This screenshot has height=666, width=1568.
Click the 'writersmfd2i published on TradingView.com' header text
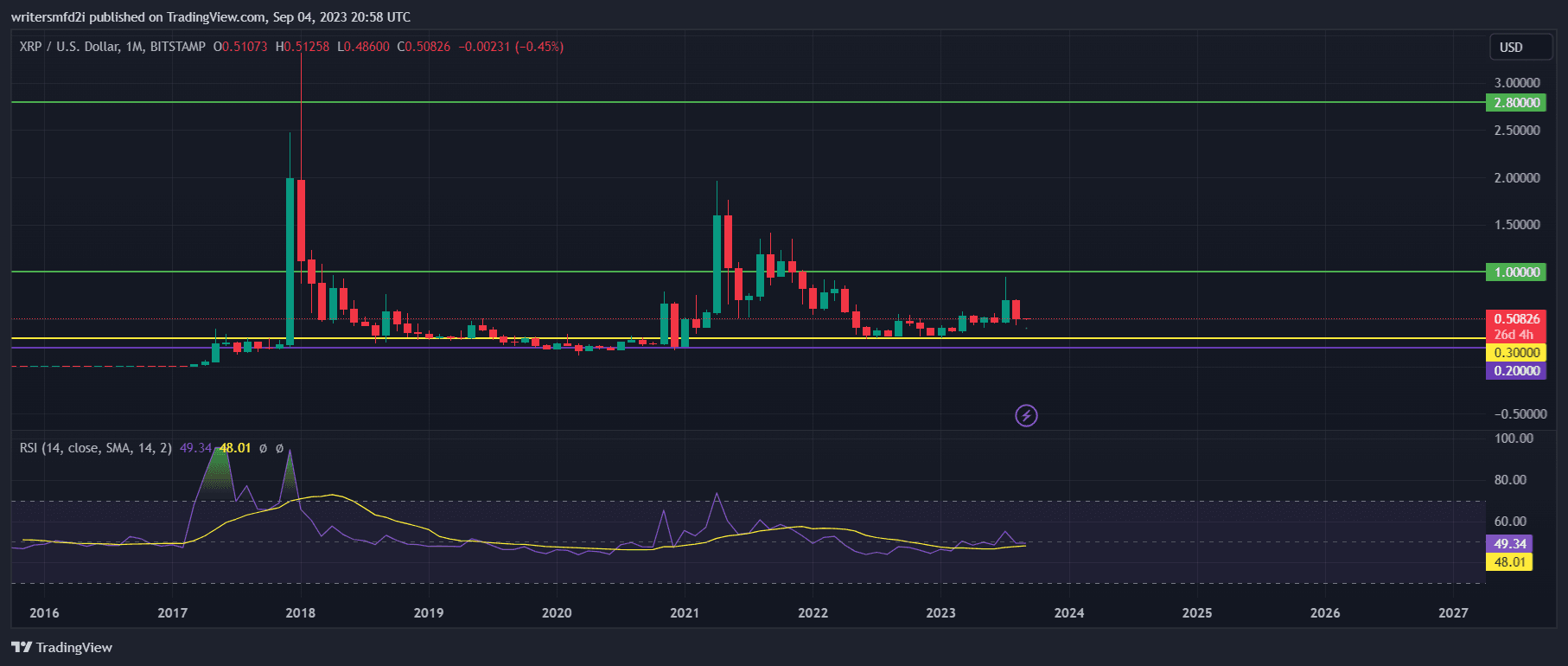coord(210,17)
